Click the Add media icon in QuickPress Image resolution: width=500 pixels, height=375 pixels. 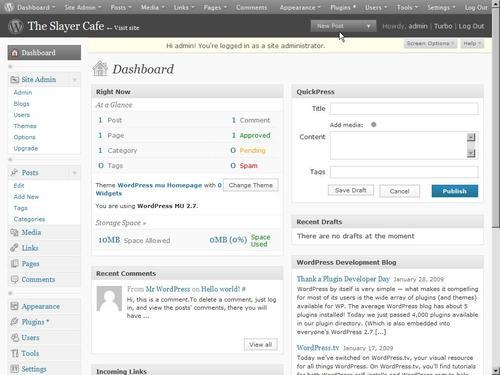[374, 125]
